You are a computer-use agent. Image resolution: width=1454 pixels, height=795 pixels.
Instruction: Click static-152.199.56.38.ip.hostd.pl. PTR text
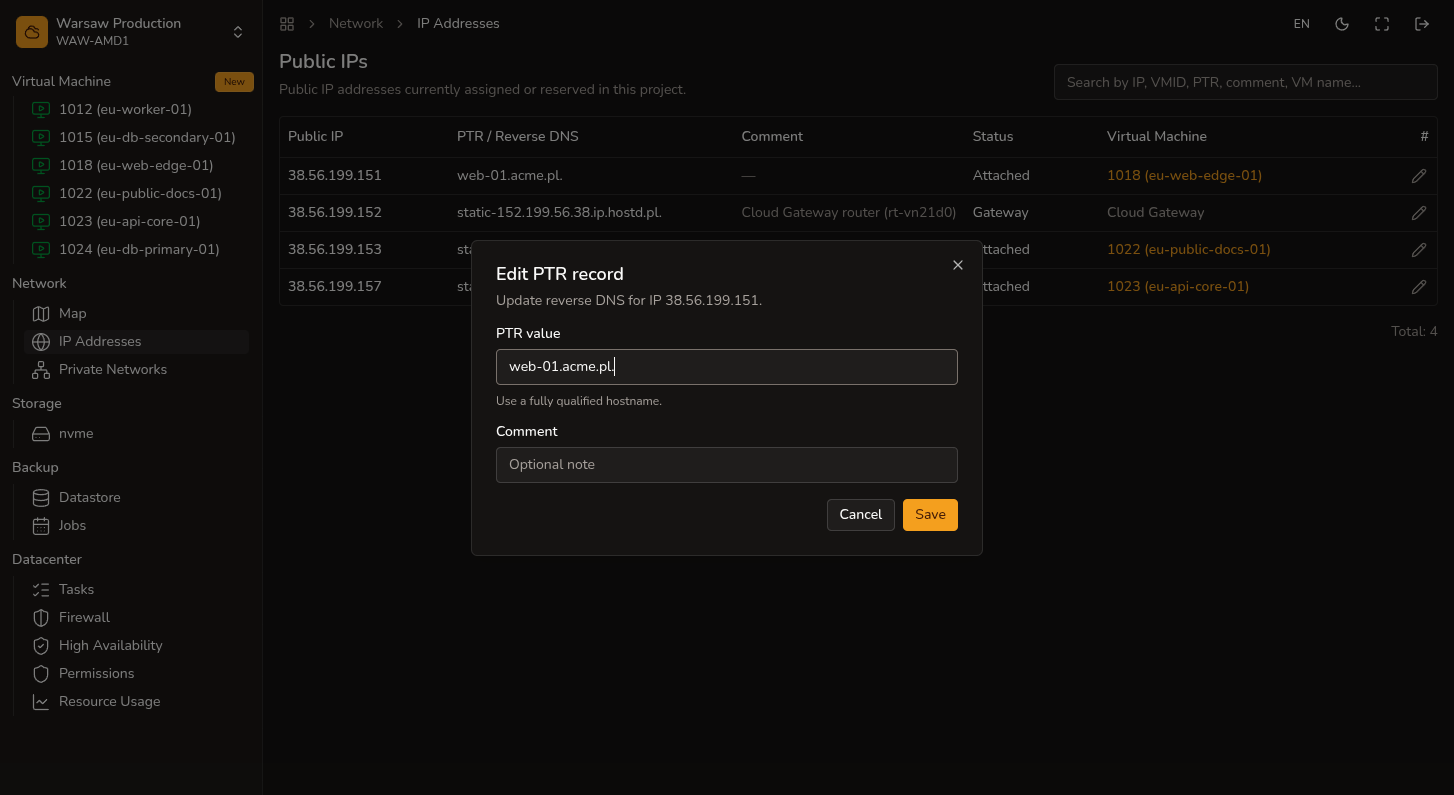pos(559,212)
